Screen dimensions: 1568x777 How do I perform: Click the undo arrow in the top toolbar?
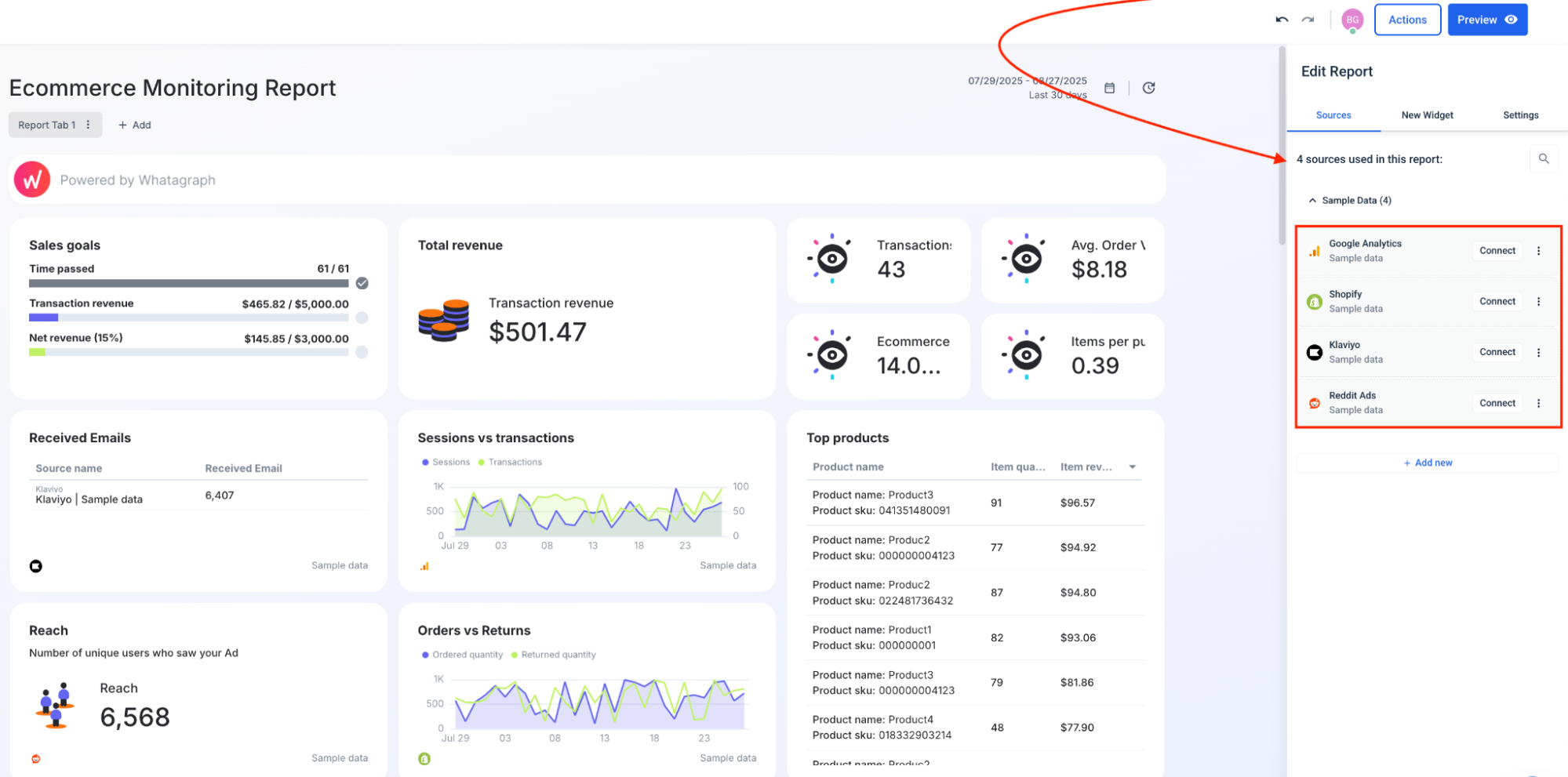pyautogui.click(x=1280, y=19)
